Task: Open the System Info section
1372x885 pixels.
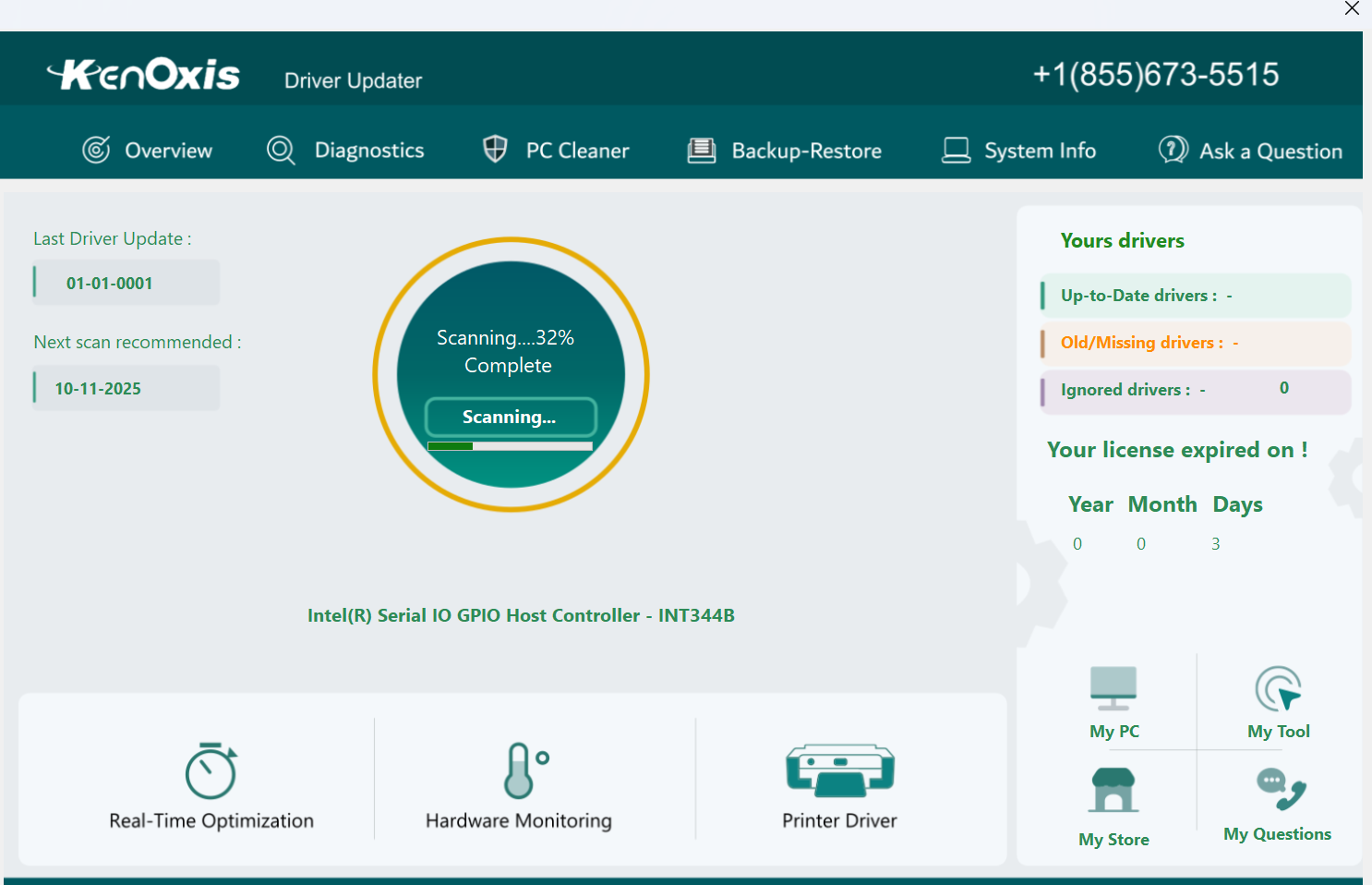Action: click(x=1018, y=150)
